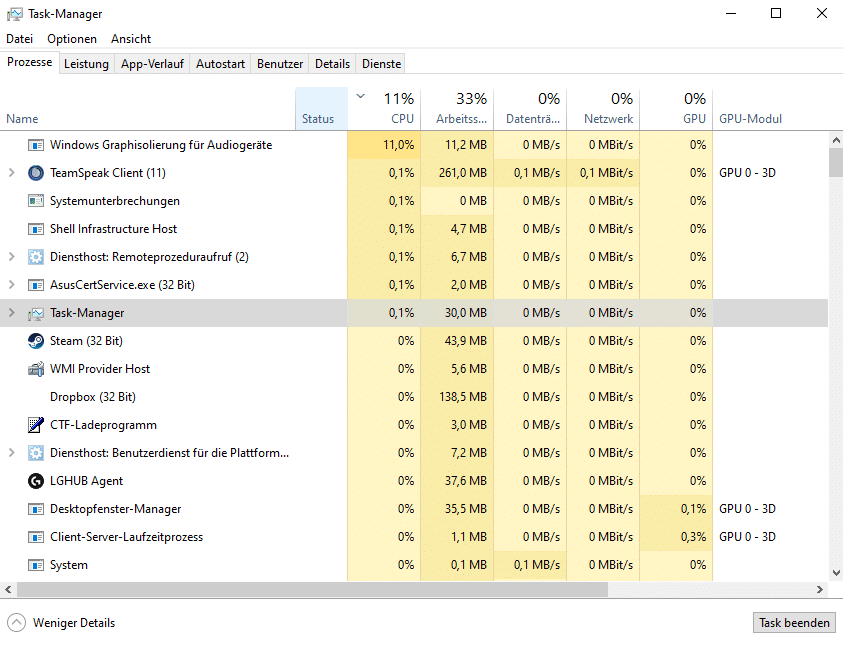Click the WMI Provider Host icon

click(36, 369)
